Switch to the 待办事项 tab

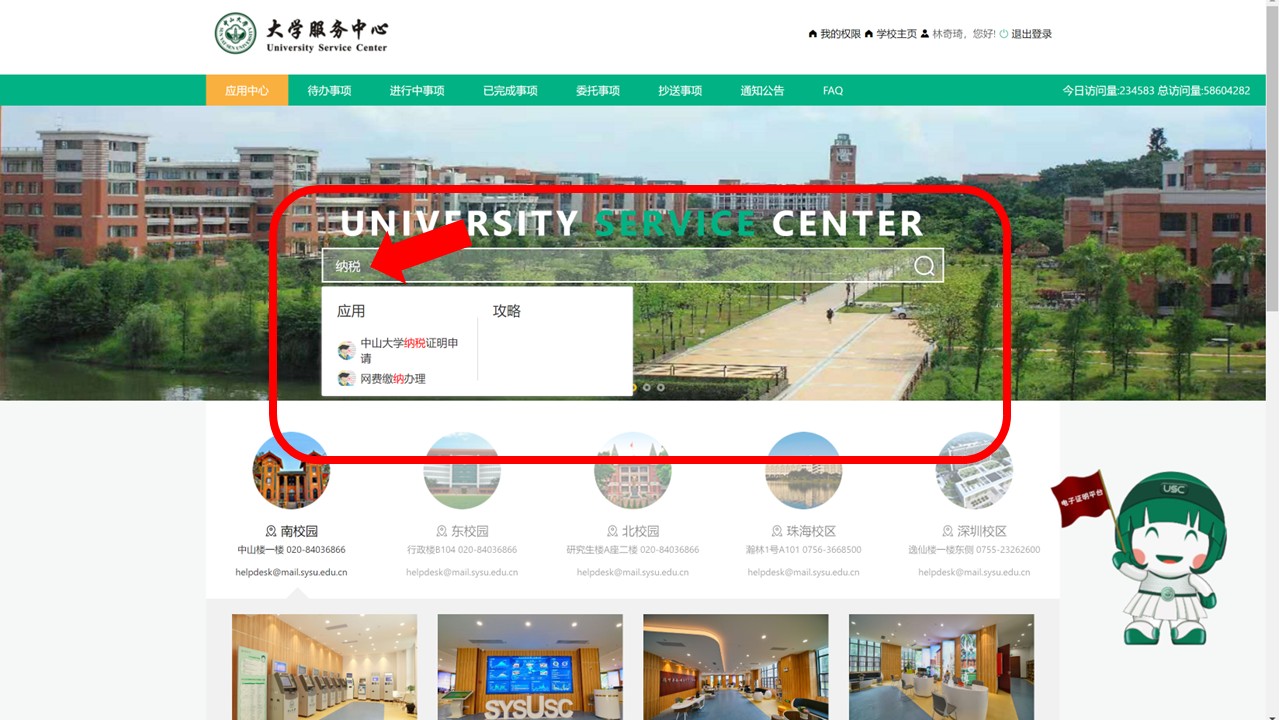point(329,90)
